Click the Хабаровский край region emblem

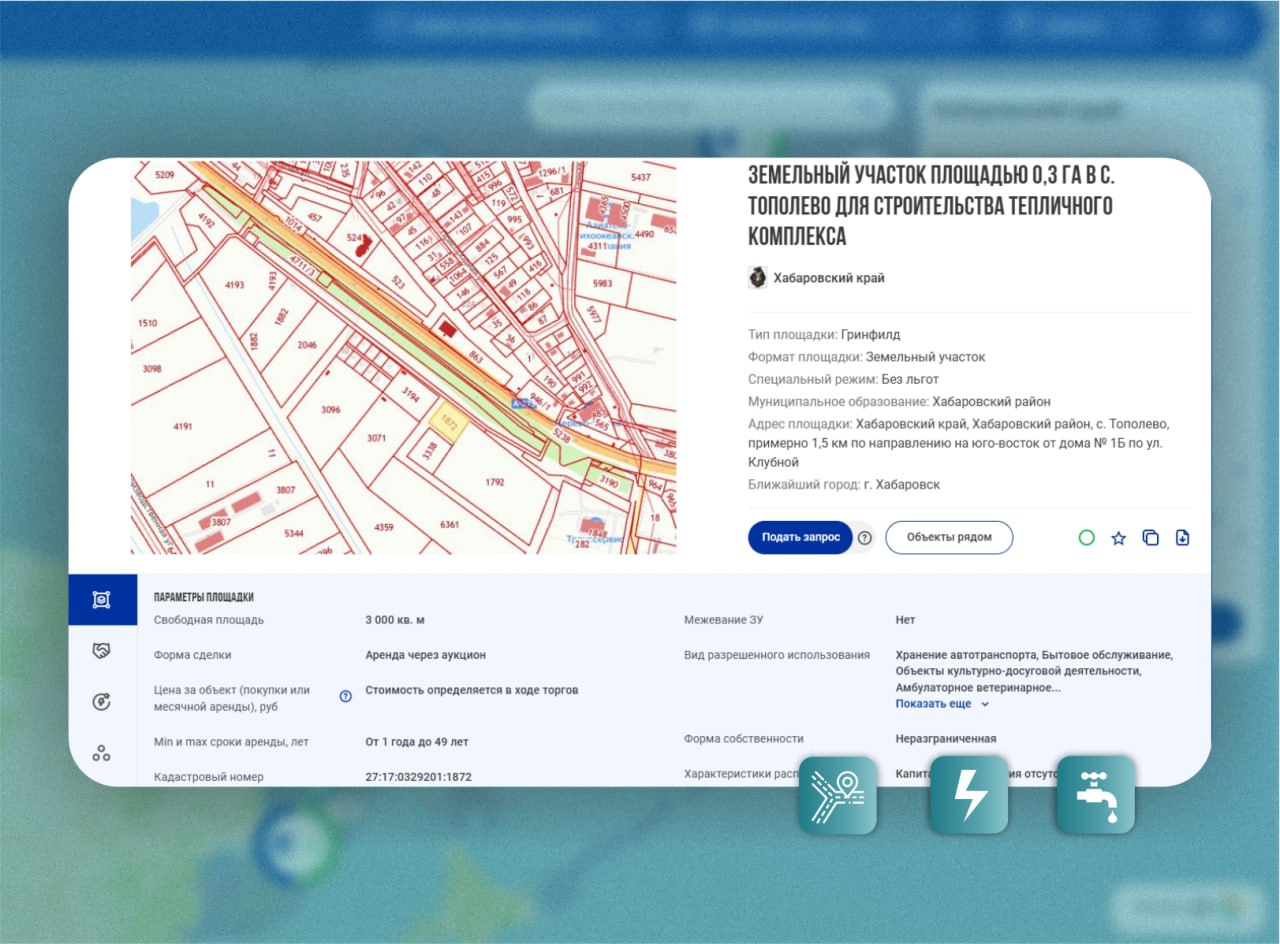[x=758, y=278]
